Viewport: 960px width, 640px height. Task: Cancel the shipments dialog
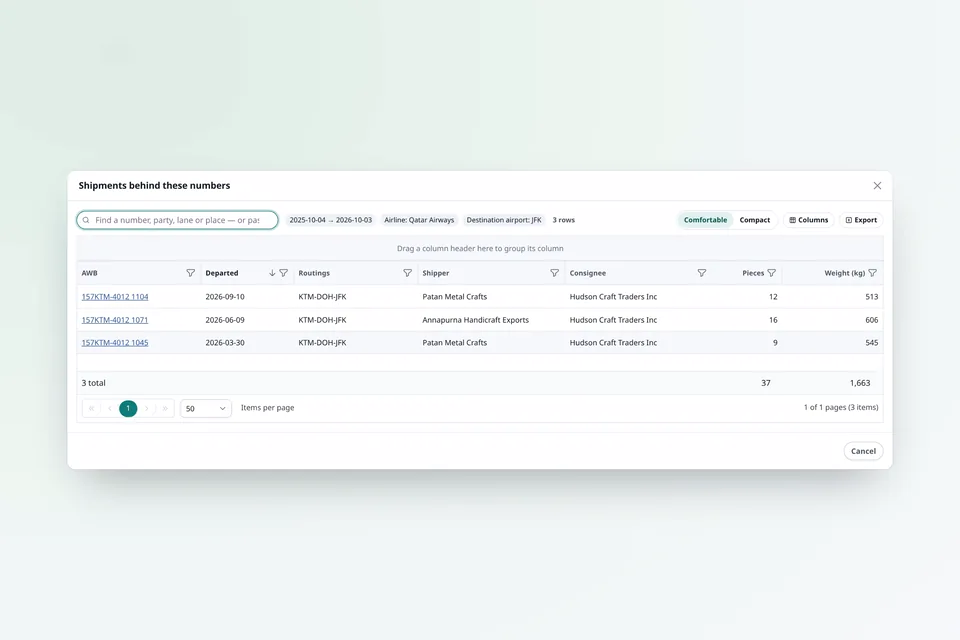pyautogui.click(x=863, y=451)
